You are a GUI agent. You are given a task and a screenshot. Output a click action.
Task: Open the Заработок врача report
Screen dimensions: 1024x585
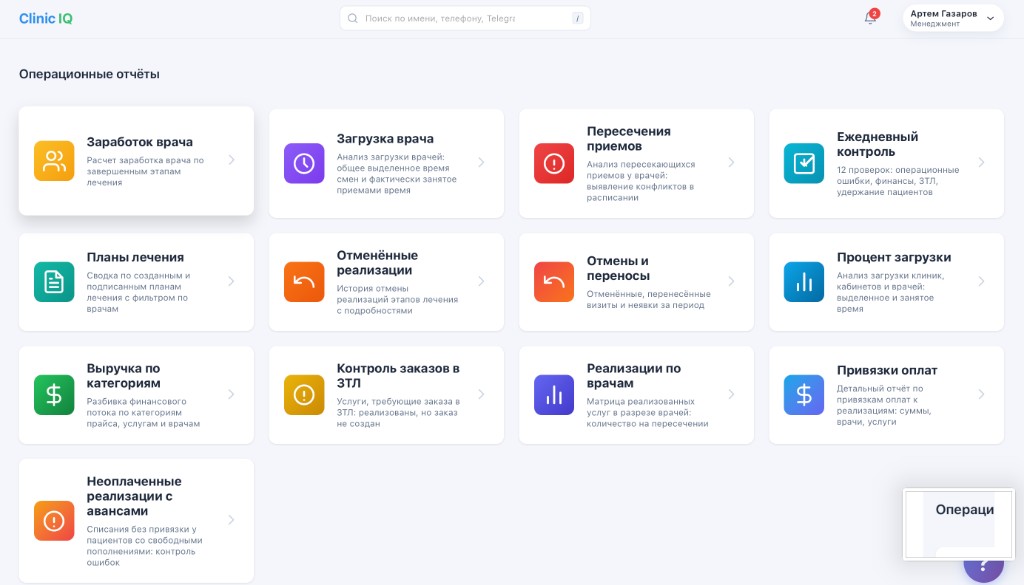tap(135, 162)
